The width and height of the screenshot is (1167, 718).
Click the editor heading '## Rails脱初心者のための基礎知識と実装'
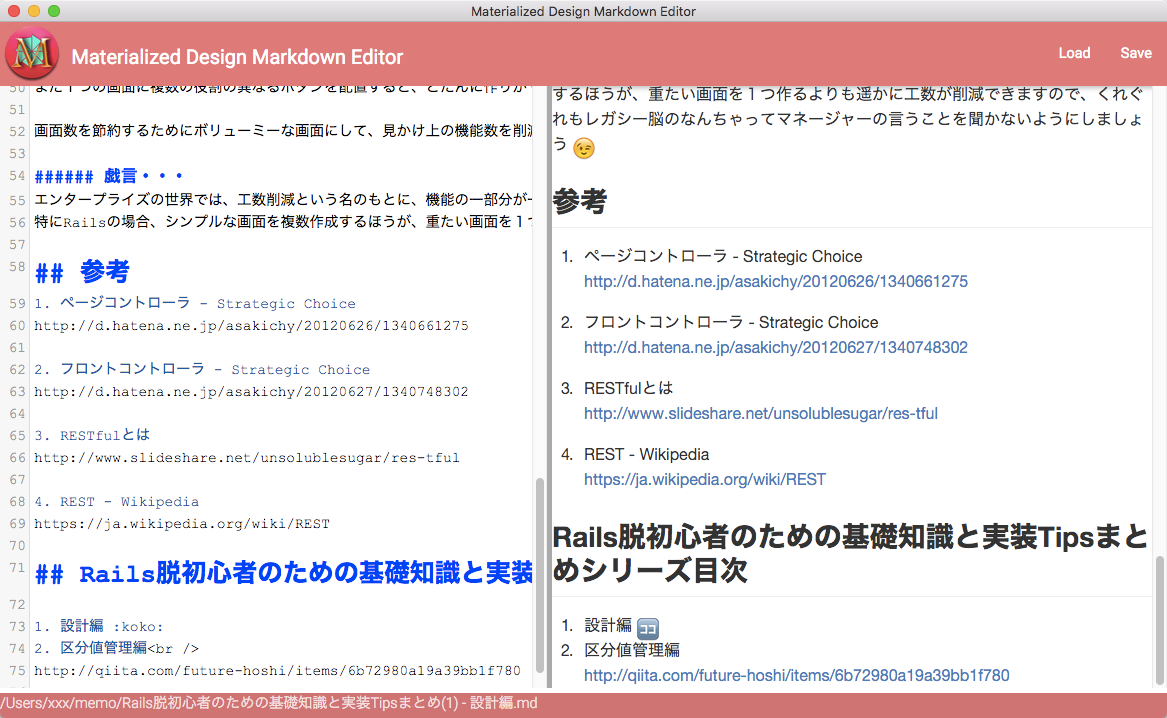pyautogui.click(x=284, y=574)
